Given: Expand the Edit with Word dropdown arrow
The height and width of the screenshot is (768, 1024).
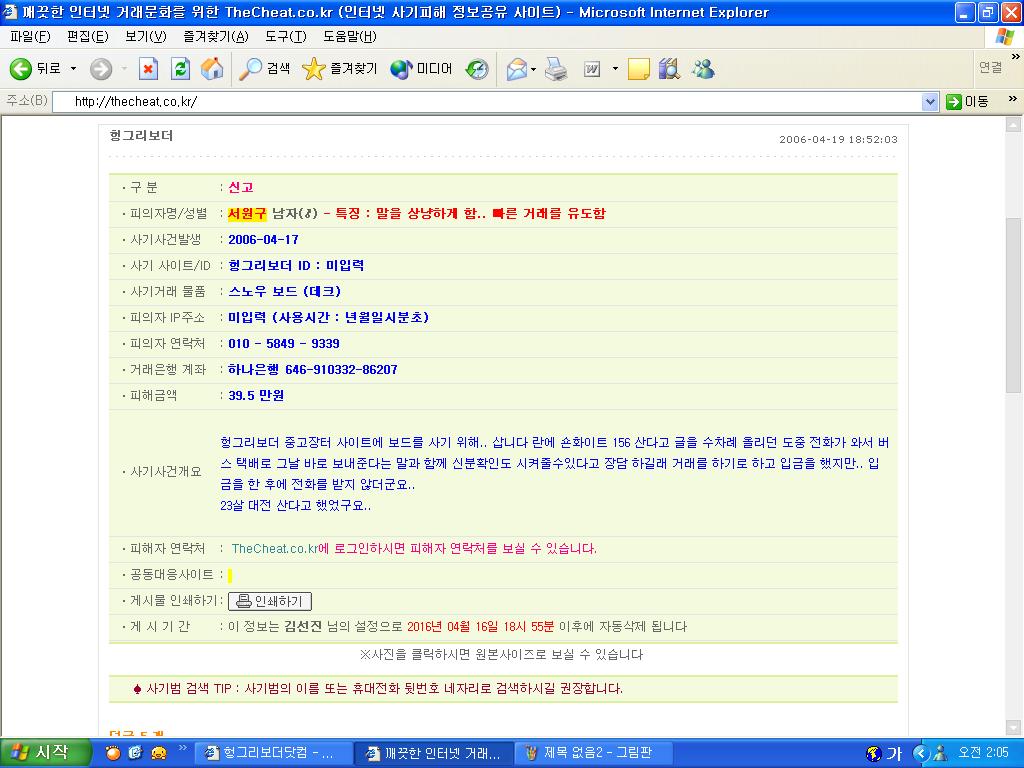Looking at the screenshot, I should coord(615,69).
